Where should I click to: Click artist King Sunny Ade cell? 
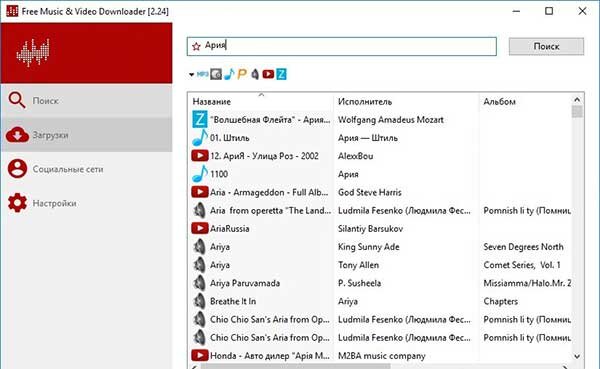(x=368, y=247)
